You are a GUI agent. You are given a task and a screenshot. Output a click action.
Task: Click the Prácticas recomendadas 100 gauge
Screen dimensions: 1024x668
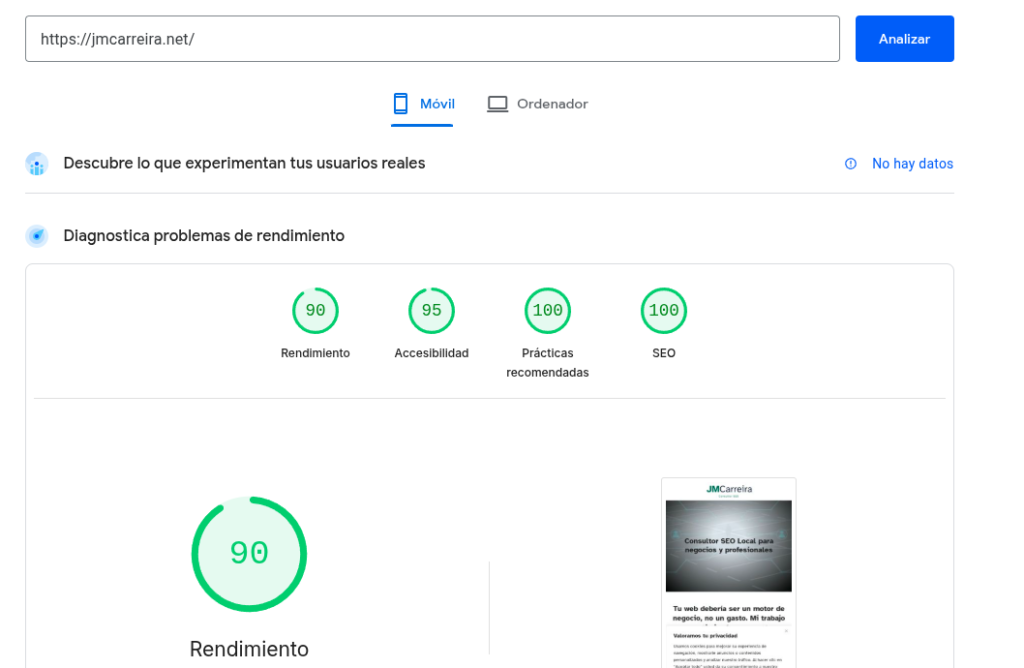click(x=547, y=310)
